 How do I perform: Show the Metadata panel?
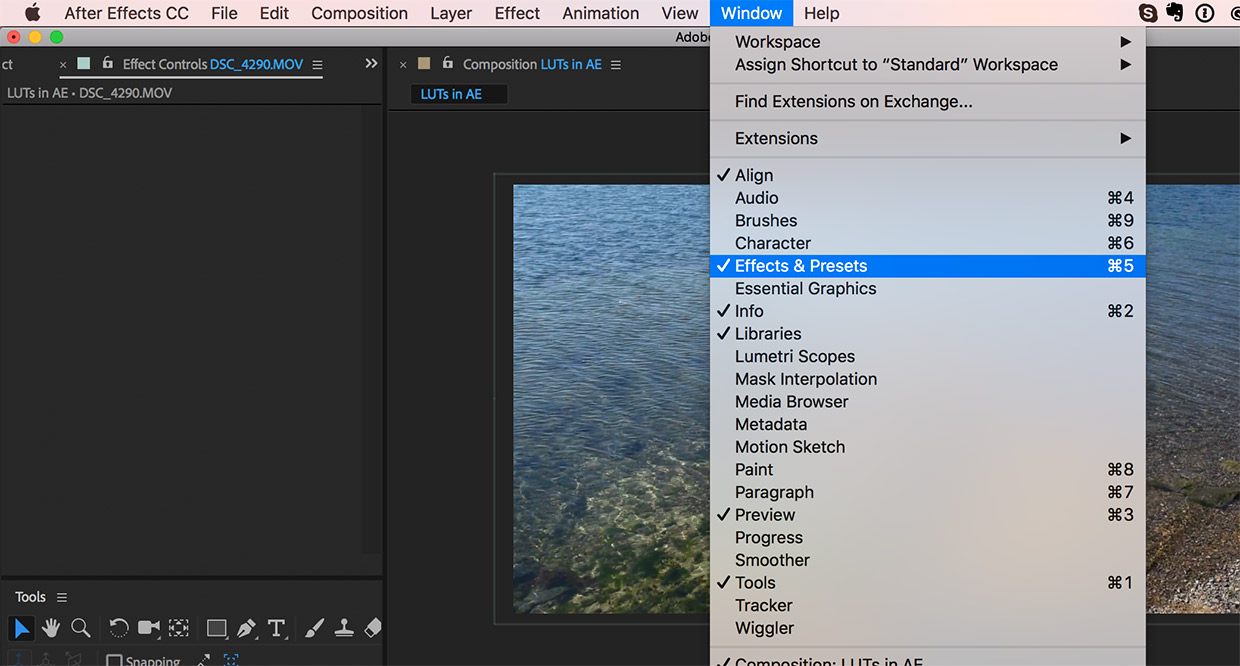point(928,424)
